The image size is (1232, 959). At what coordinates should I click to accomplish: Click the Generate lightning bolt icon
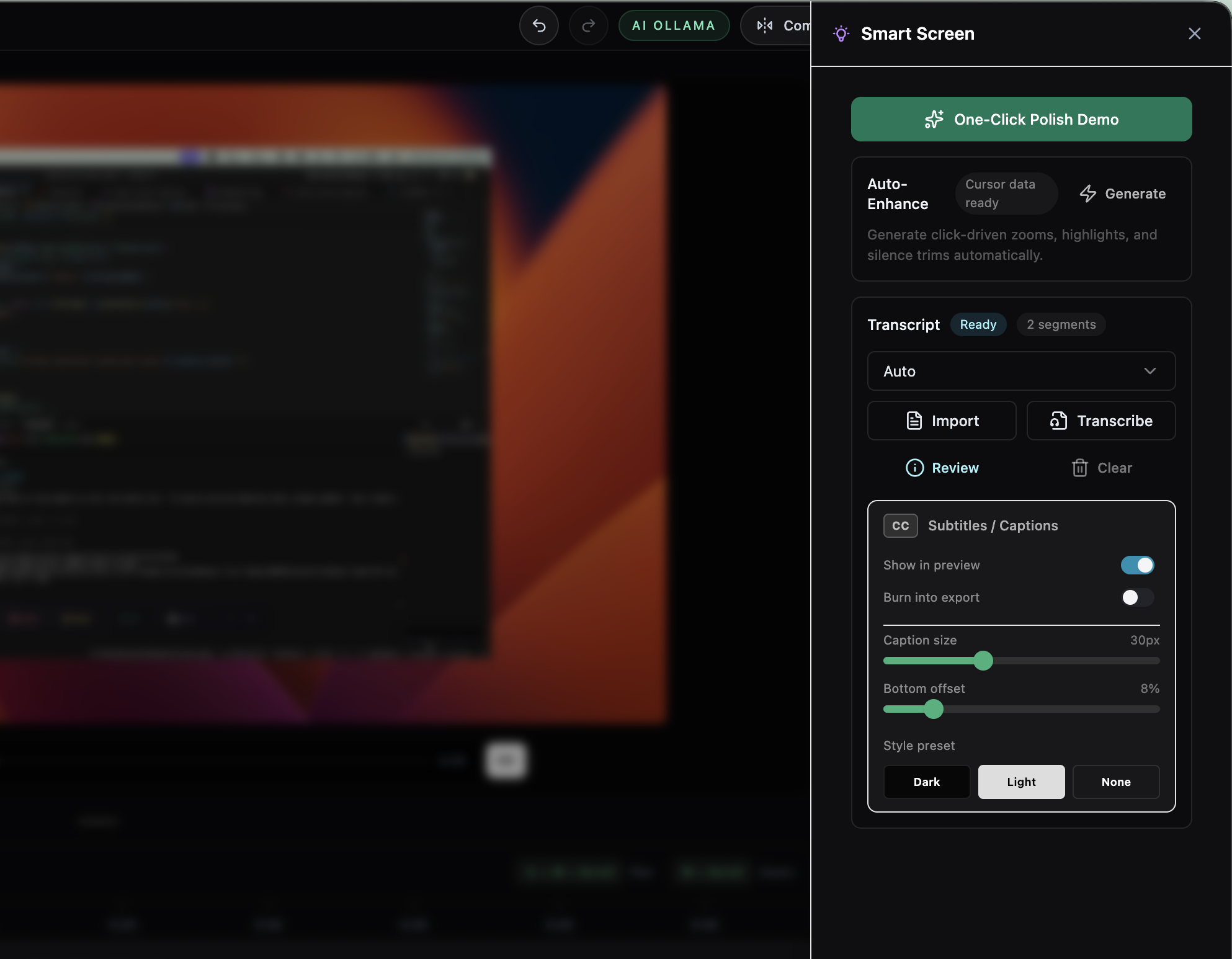click(x=1087, y=194)
